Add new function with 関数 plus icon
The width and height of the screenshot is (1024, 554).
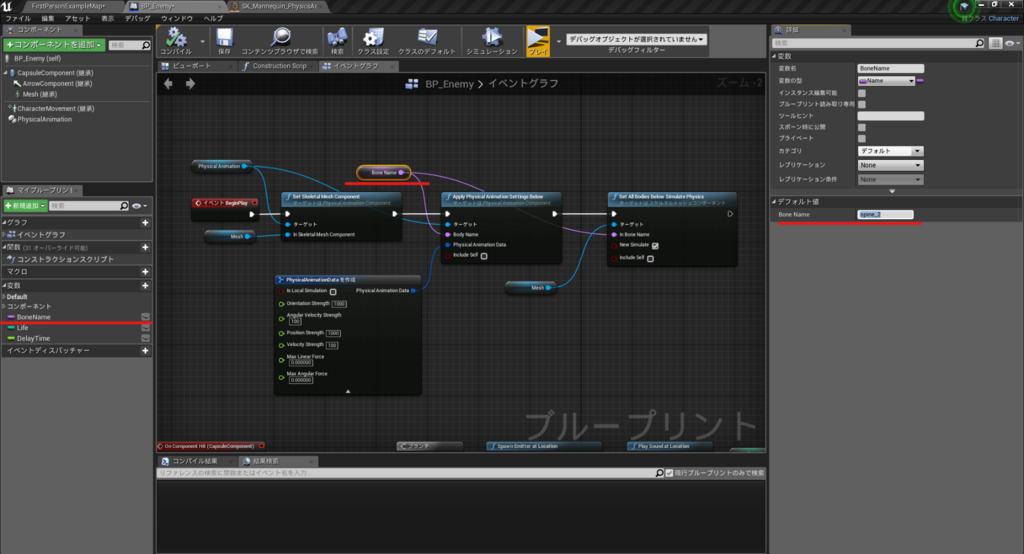145,247
